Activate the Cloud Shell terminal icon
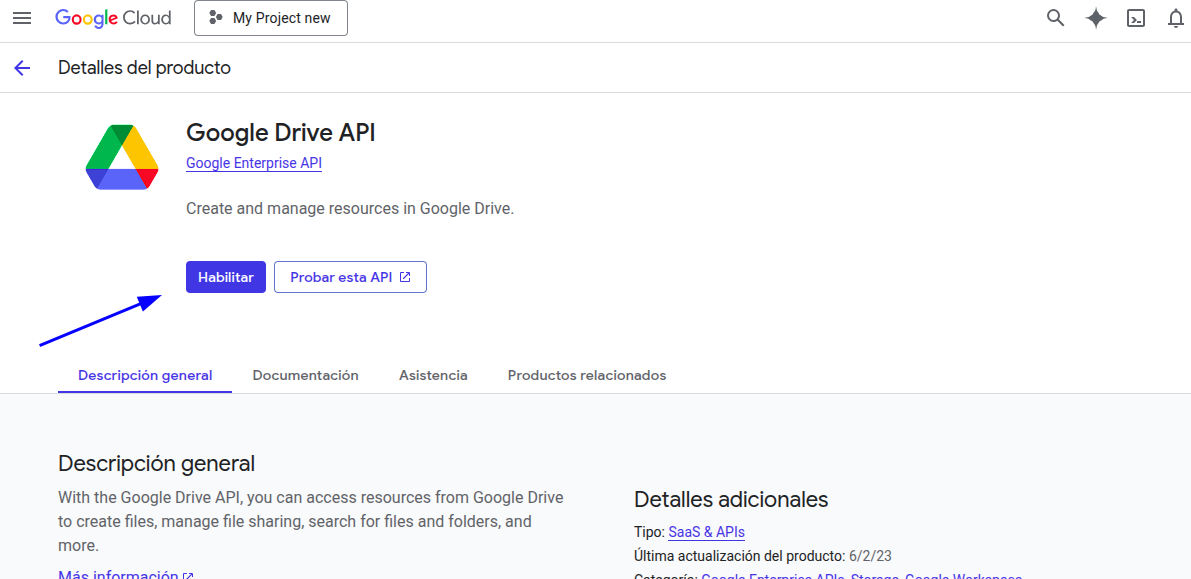Image resolution: width=1191 pixels, height=579 pixels. (1136, 18)
